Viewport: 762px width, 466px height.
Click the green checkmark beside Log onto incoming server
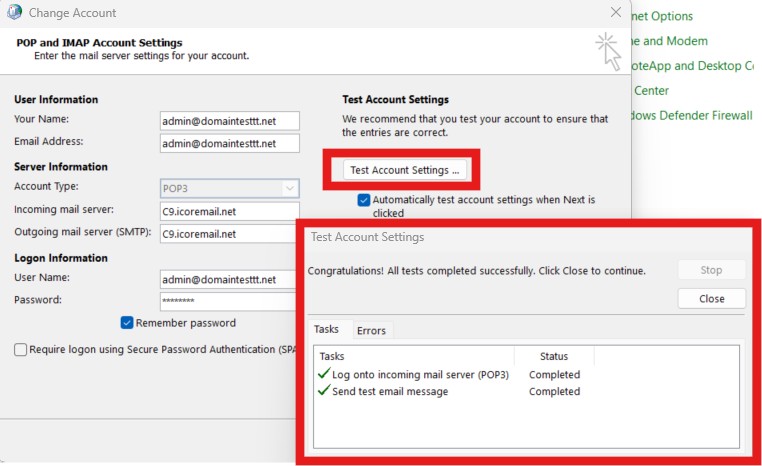tap(323, 374)
